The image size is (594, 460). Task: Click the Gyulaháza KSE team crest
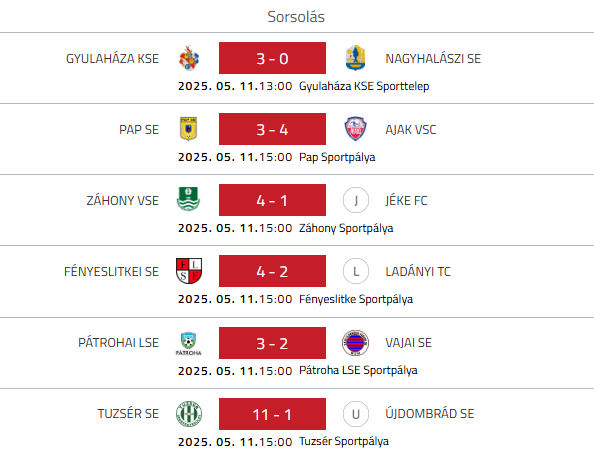189,58
